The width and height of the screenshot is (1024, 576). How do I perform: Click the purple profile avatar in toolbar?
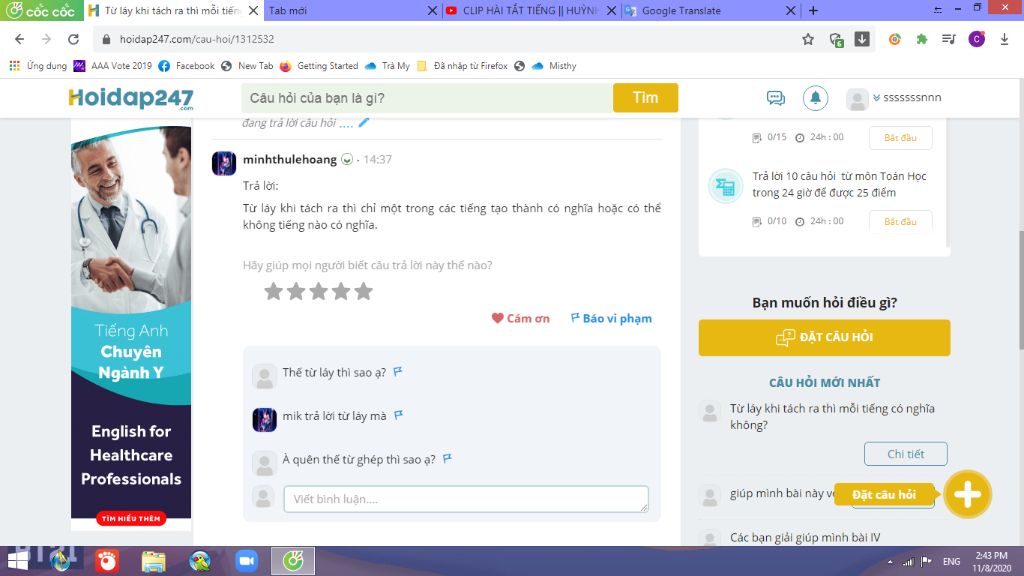976,39
